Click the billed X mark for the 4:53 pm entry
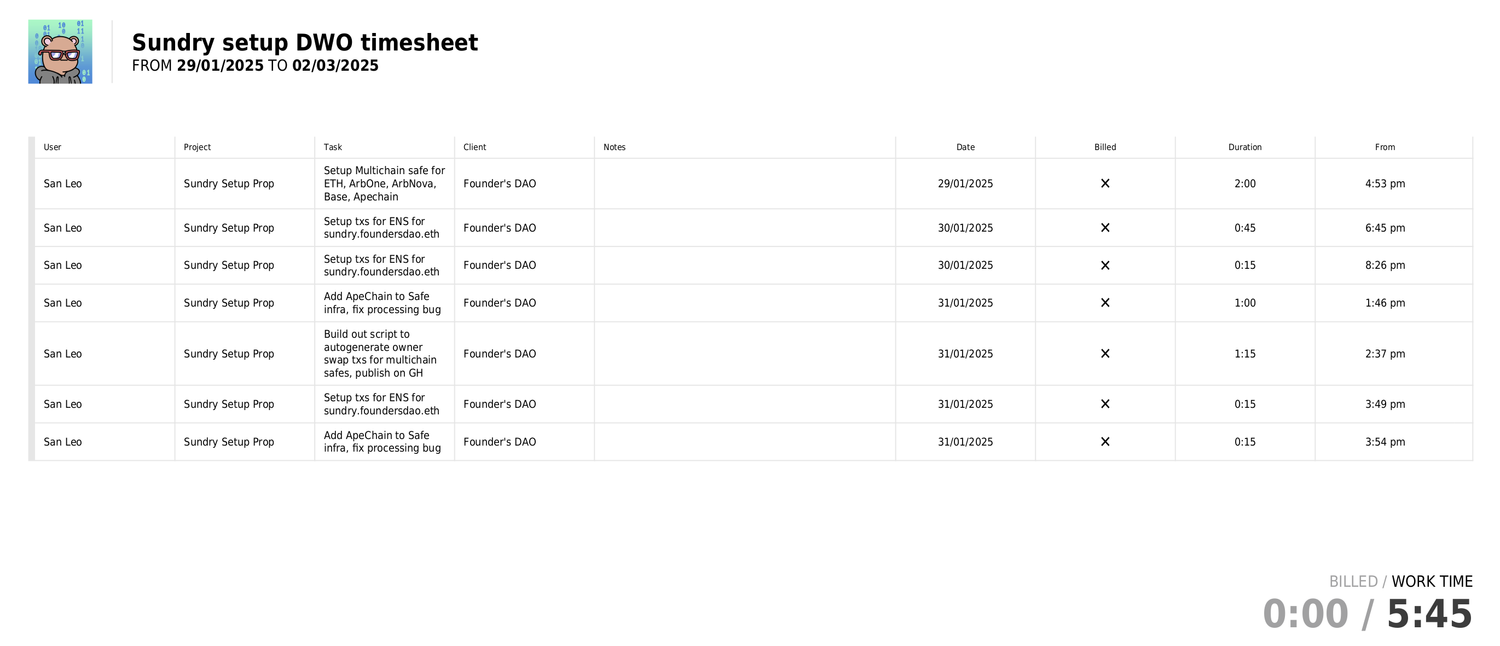 1105,184
